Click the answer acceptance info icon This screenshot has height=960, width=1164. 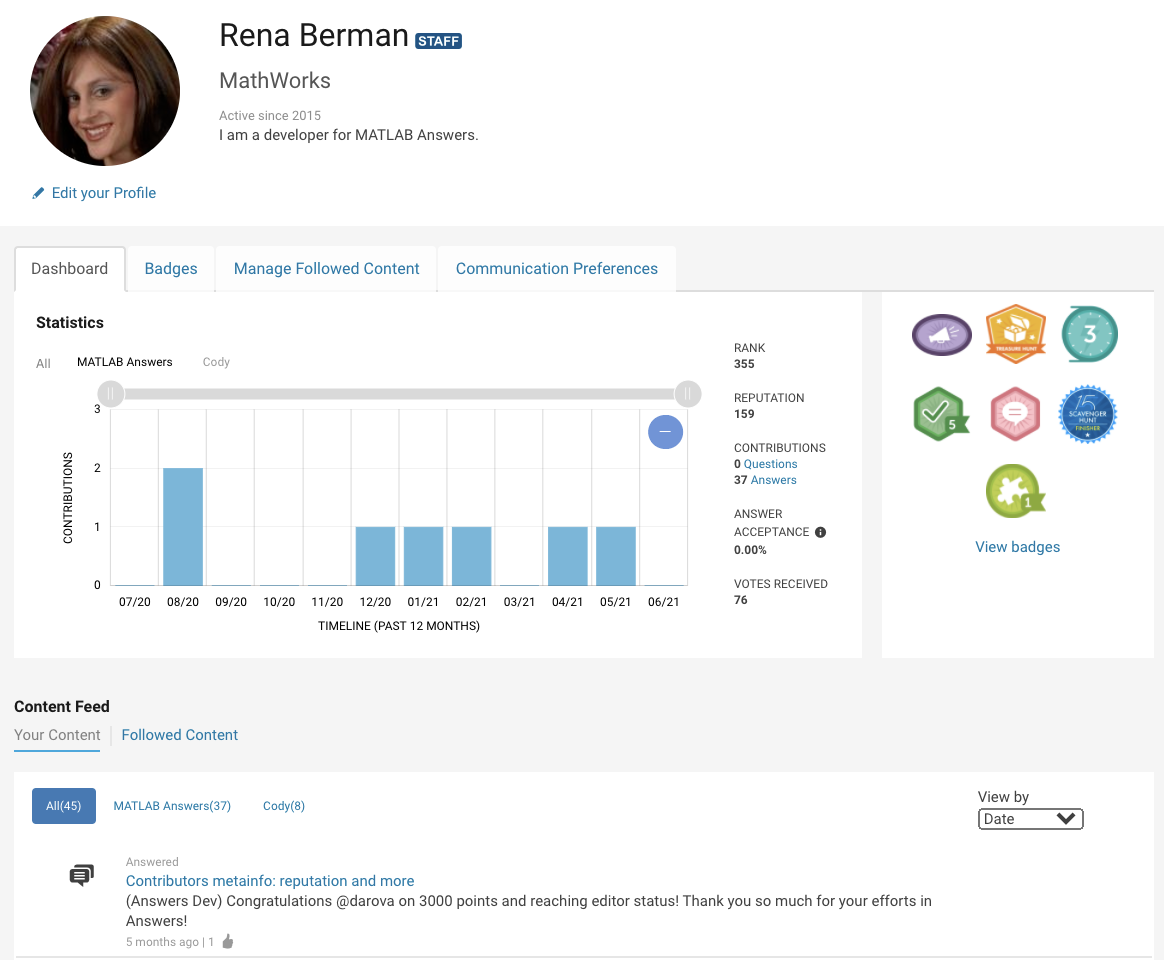pos(820,532)
